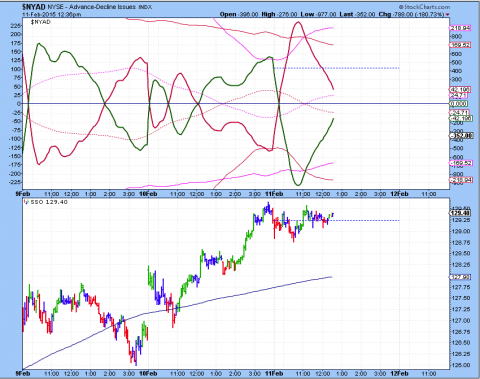Click the red down-arrow beside the Chg value
Screen dimensions: 480x379
coord(447,15)
